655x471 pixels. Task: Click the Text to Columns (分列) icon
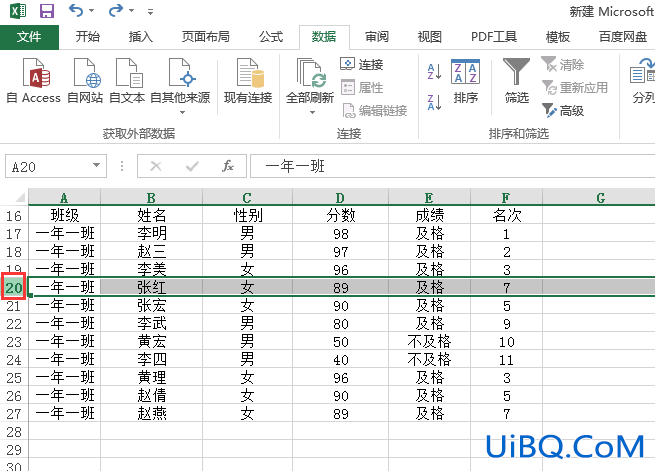click(642, 81)
